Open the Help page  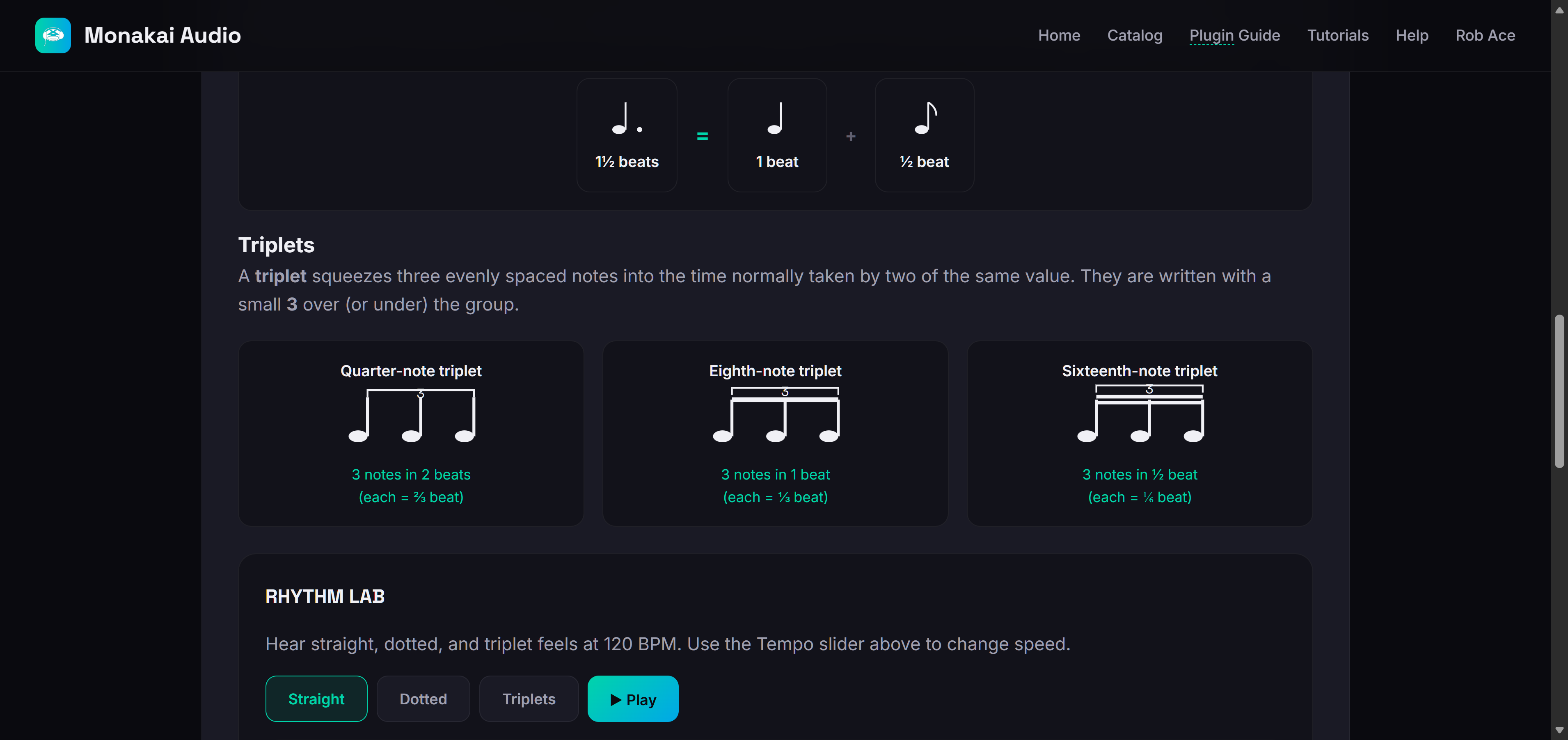click(1412, 35)
